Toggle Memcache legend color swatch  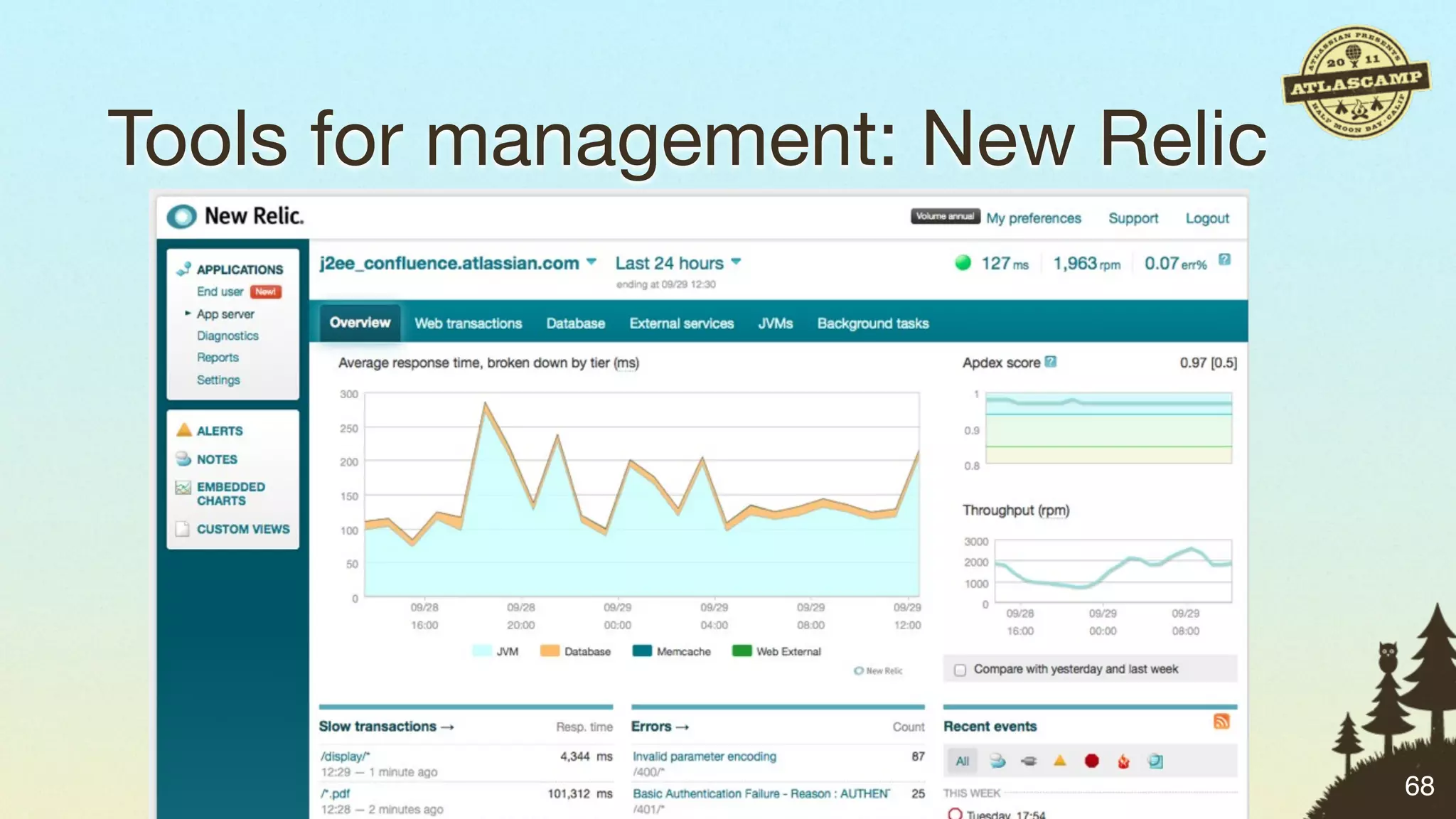point(642,651)
